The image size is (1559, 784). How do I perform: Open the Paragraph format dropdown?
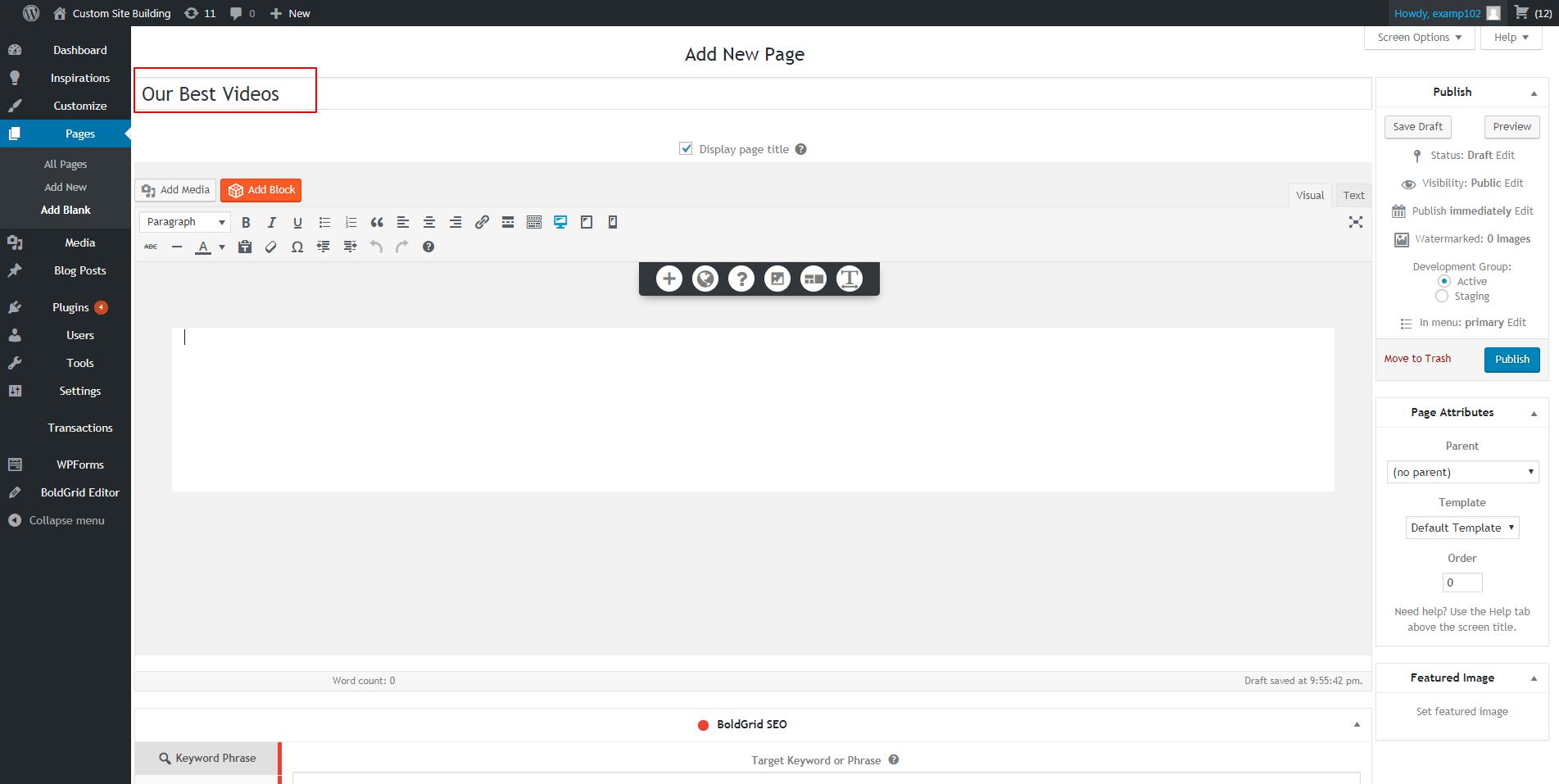tap(185, 222)
